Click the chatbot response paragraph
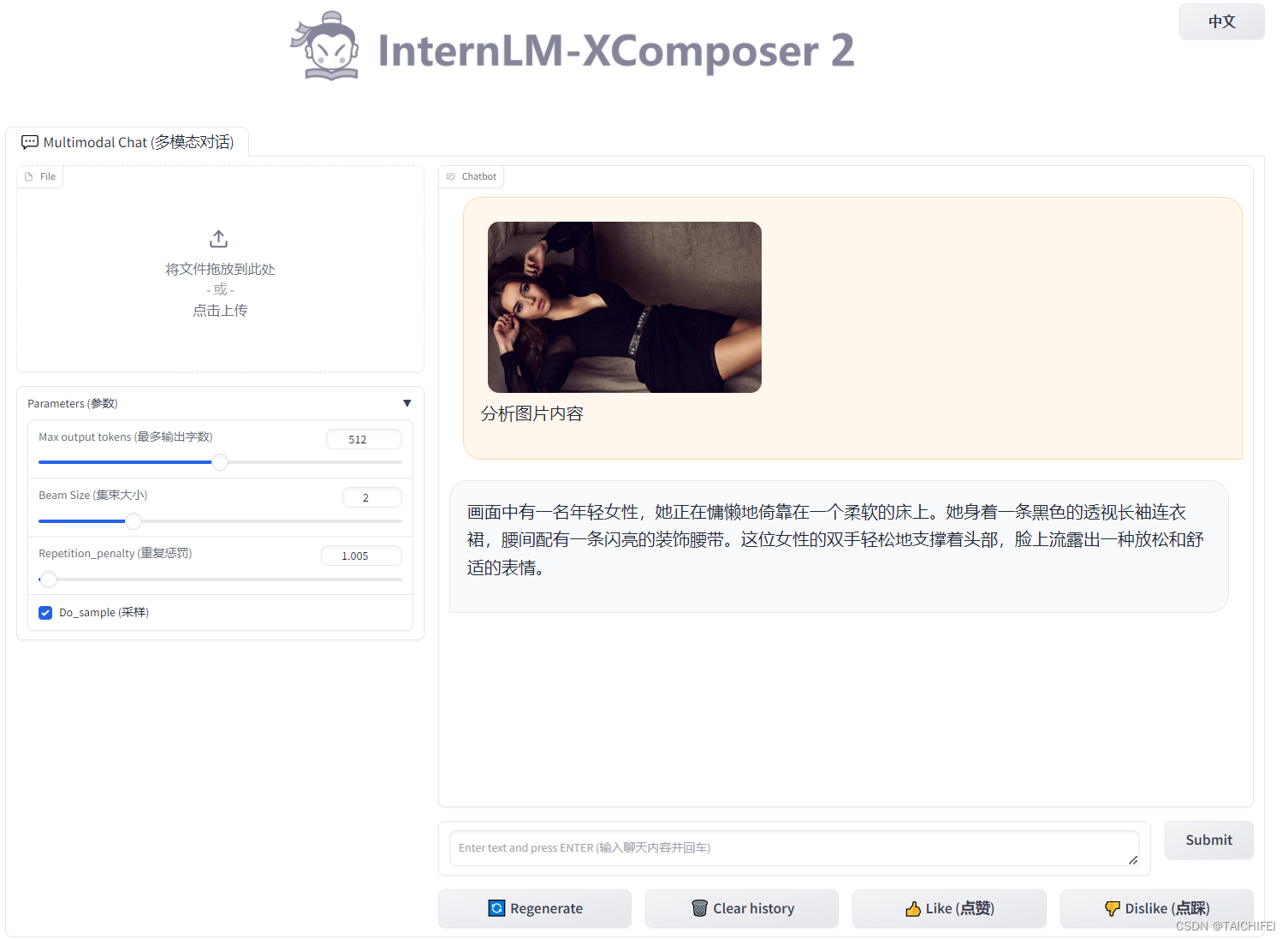 pos(835,540)
